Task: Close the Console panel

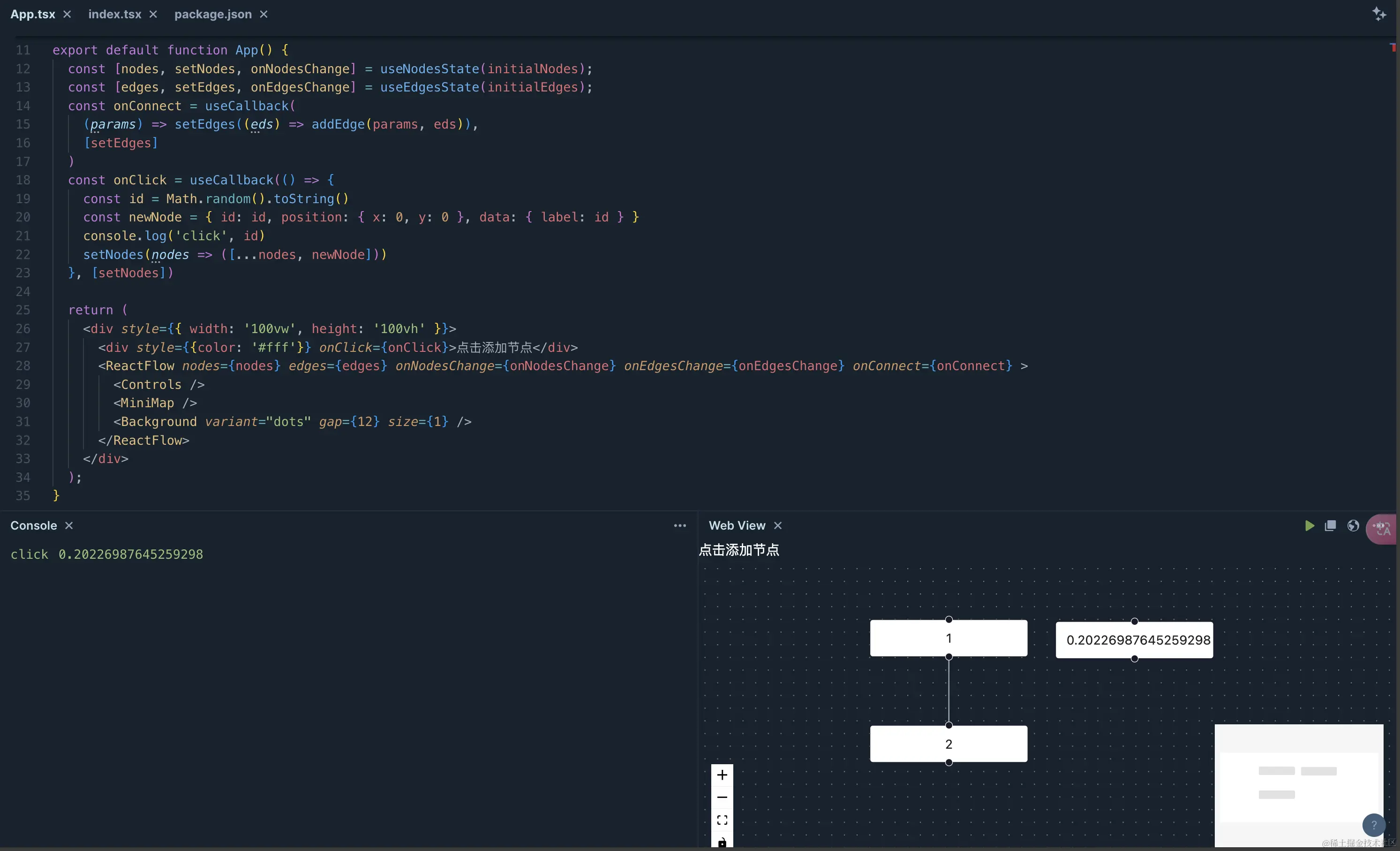Action: click(69, 526)
